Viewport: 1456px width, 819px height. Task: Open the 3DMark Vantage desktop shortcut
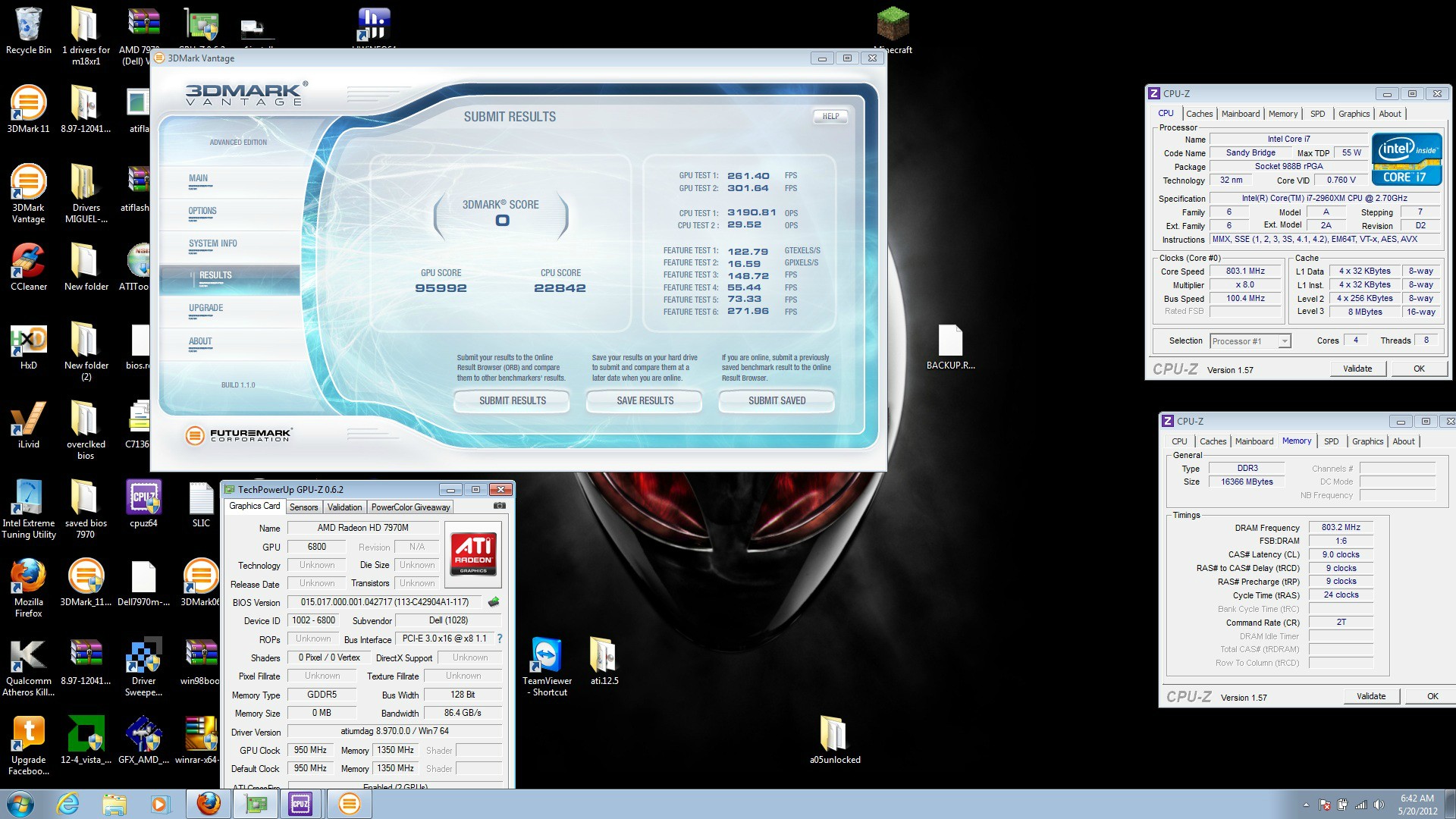tap(29, 193)
